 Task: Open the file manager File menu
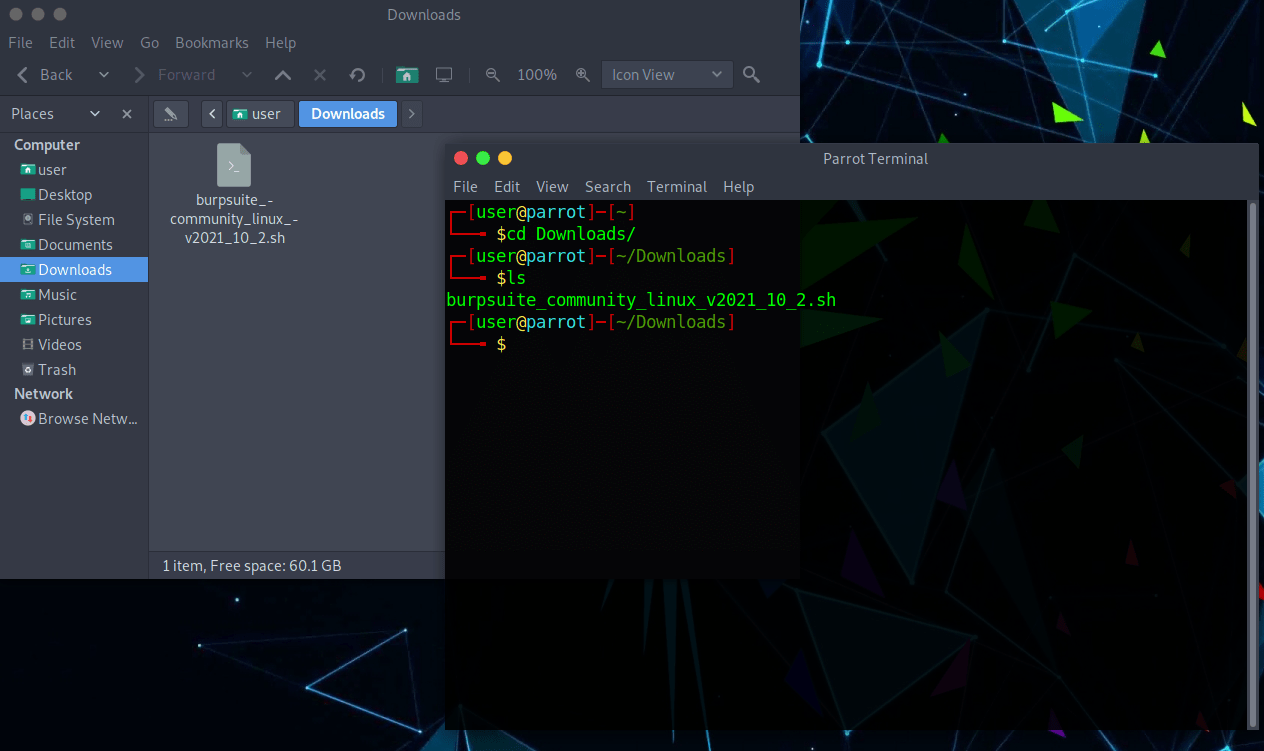pyautogui.click(x=20, y=43)
